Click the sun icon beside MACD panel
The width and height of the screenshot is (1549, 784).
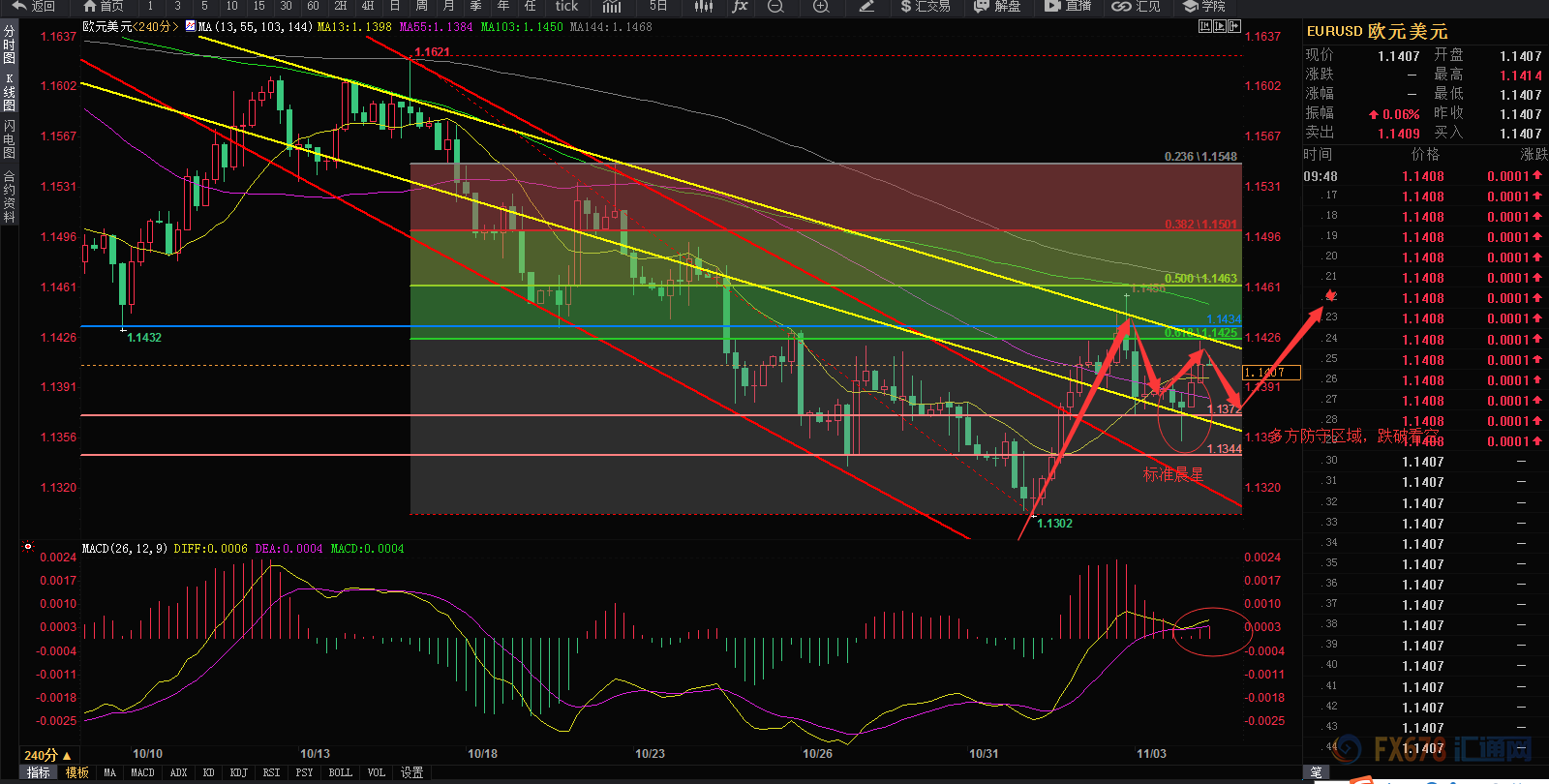28,547
